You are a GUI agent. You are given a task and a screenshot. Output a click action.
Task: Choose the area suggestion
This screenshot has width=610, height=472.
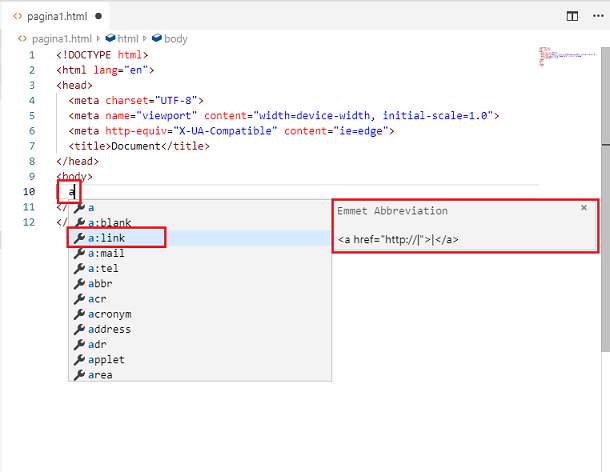coord(200,375)
